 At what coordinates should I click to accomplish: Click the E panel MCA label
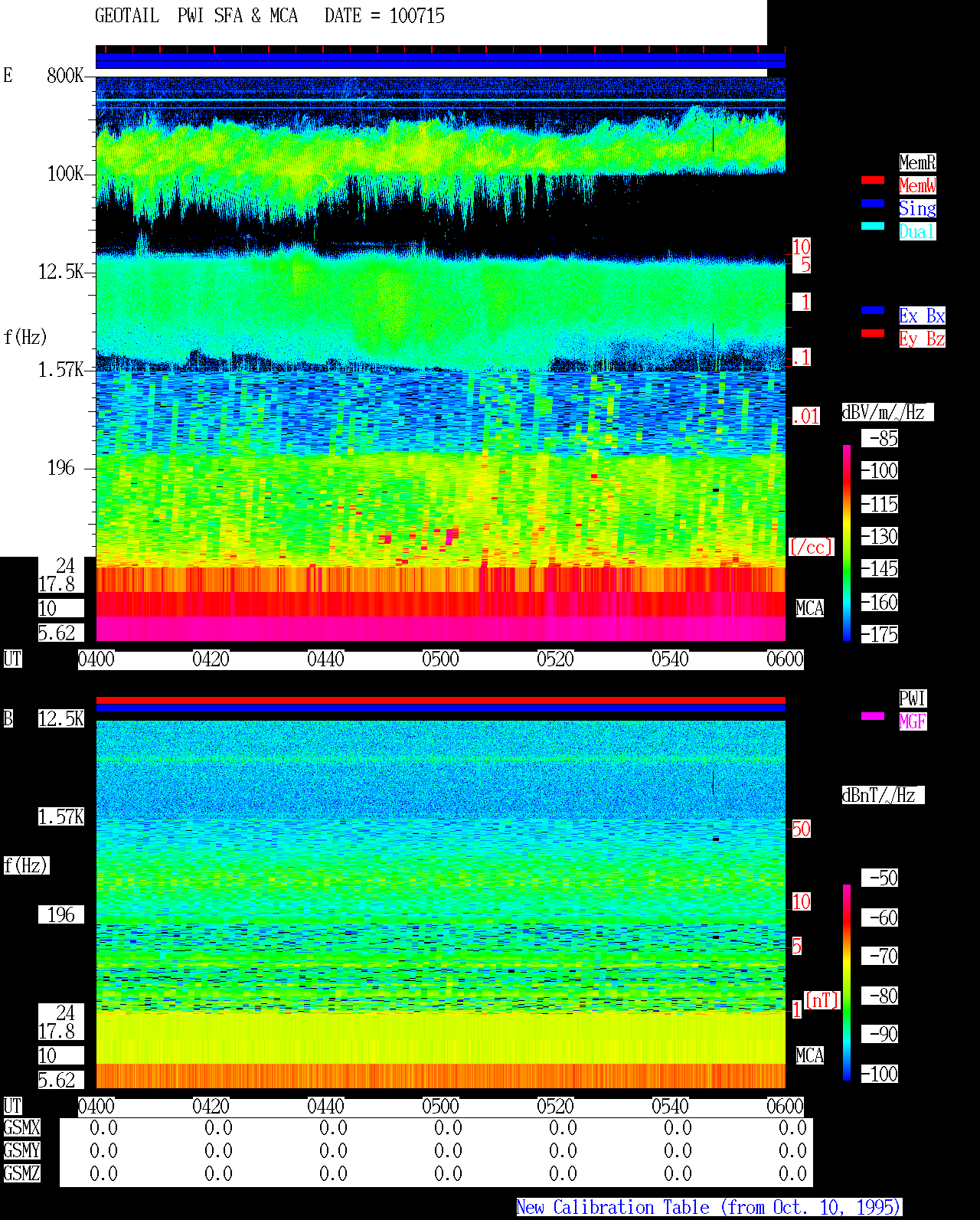pyautogui.click(x=810, y=609)
